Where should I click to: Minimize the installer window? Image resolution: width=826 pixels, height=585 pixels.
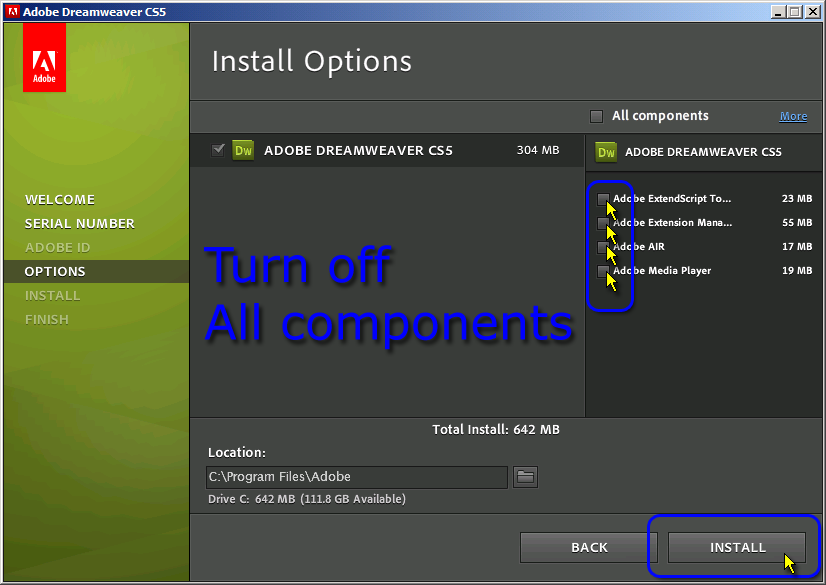pos(778,12)
